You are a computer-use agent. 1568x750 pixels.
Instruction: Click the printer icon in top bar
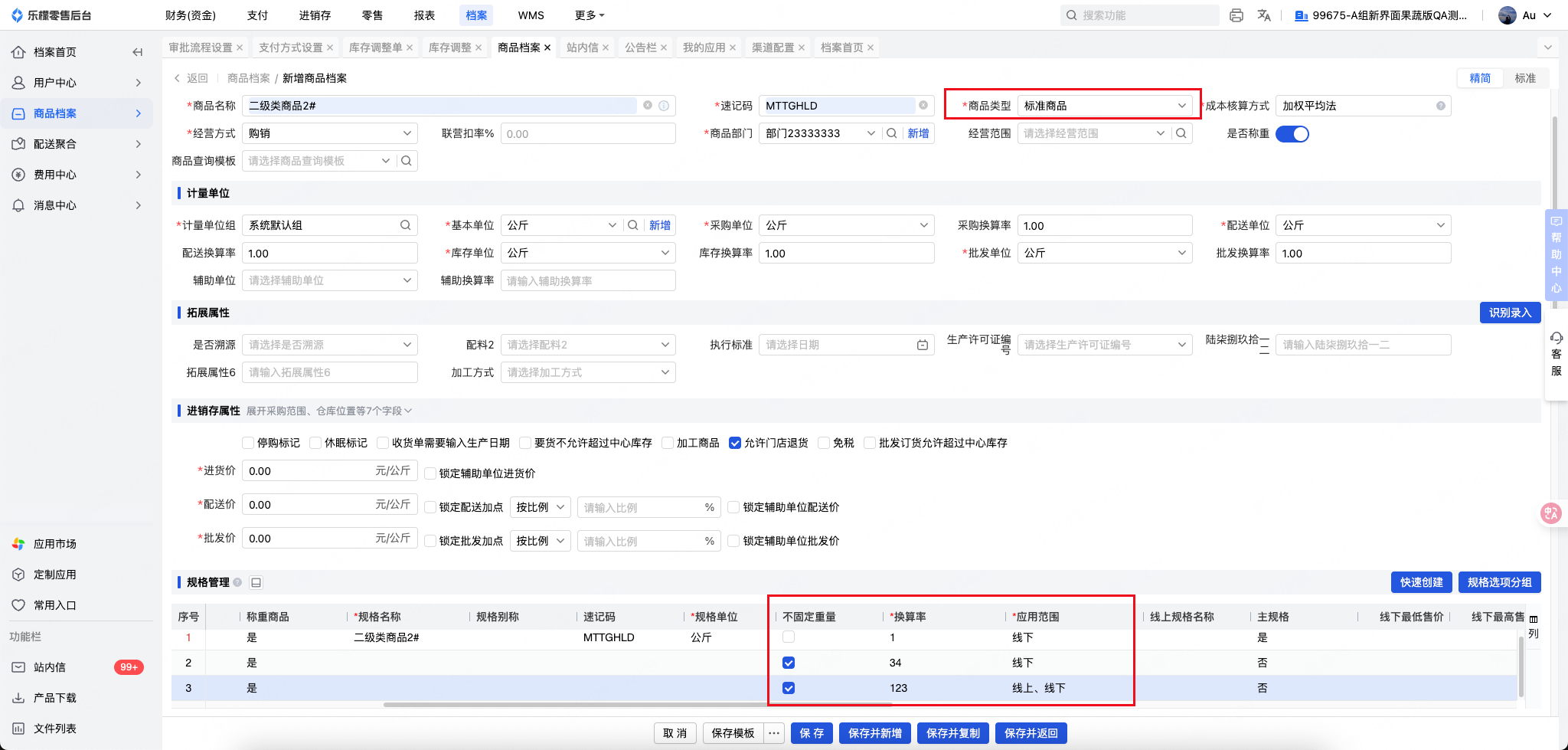pos(1236,15)
